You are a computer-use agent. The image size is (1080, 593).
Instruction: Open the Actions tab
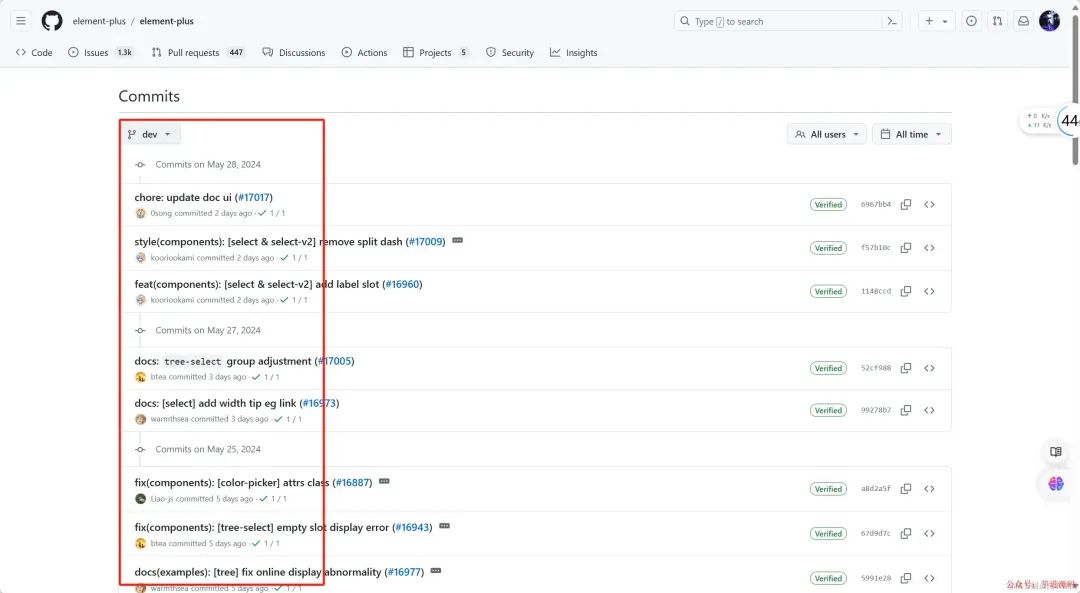(364, 52)
